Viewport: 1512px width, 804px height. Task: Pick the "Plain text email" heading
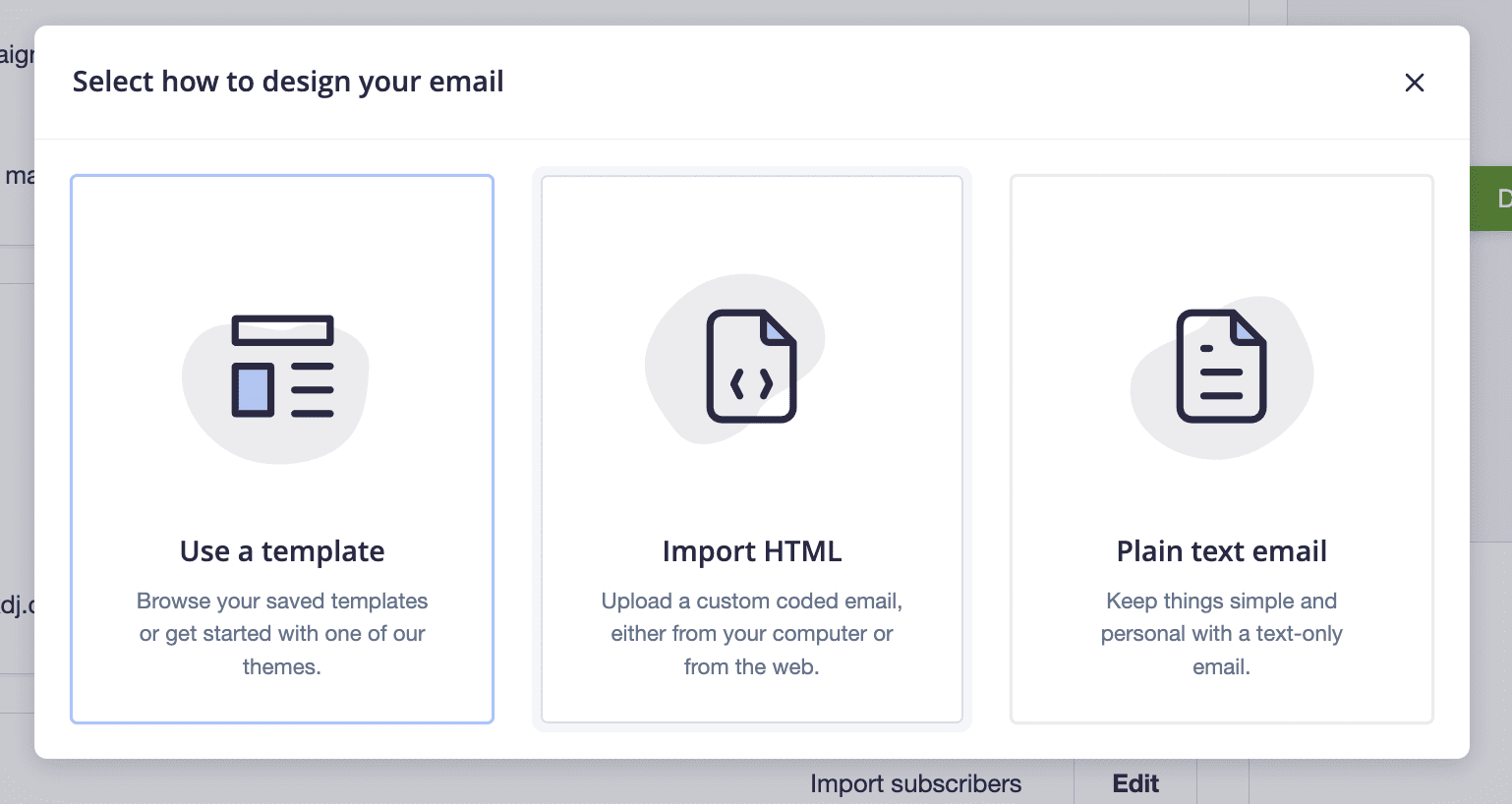pyautogui.click(x=1222, y=551)
